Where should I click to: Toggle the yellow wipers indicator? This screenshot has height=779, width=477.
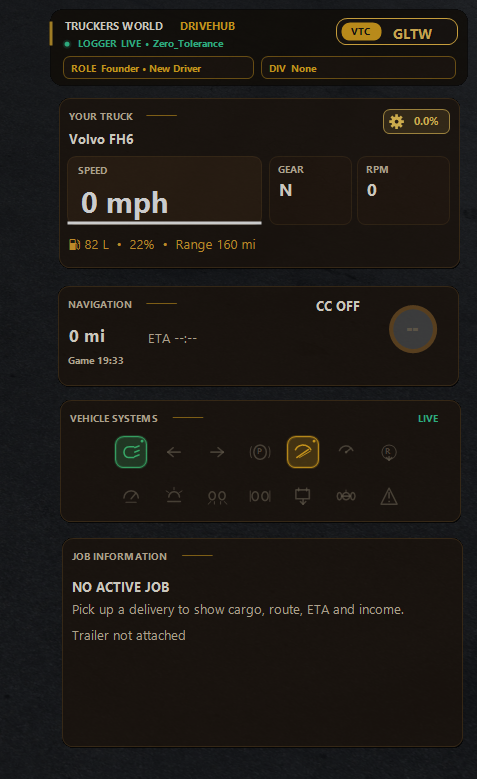pos(303,452)
